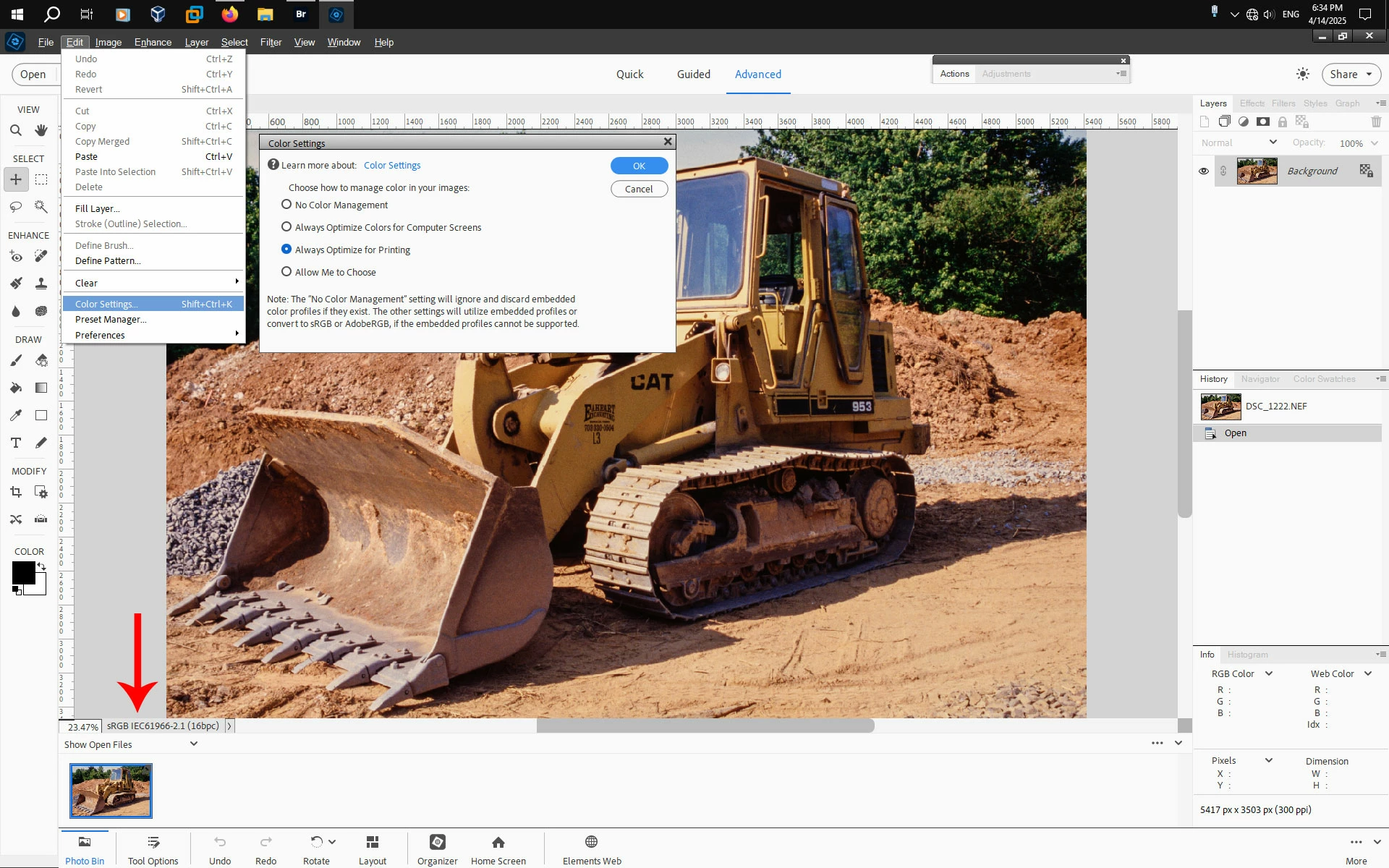
Task: Select the Horizontal Type tool
Action: coord(16,443)
